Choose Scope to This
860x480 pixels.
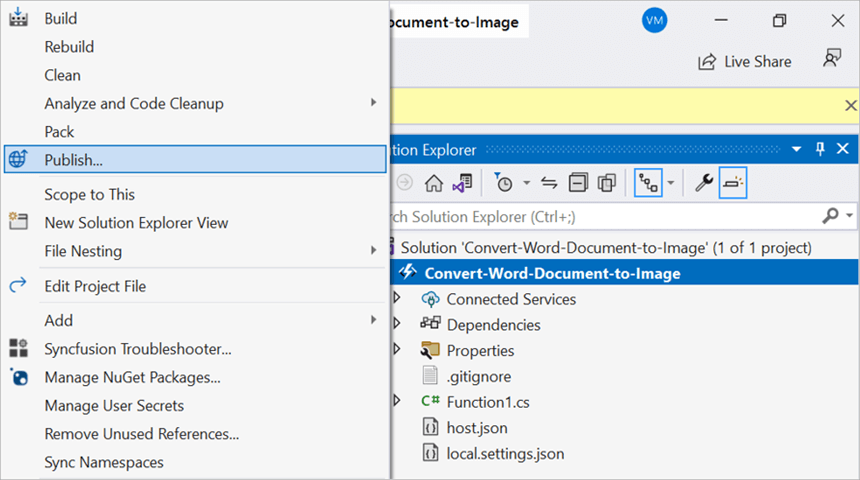pyautogui.click(x=89, y=195)
